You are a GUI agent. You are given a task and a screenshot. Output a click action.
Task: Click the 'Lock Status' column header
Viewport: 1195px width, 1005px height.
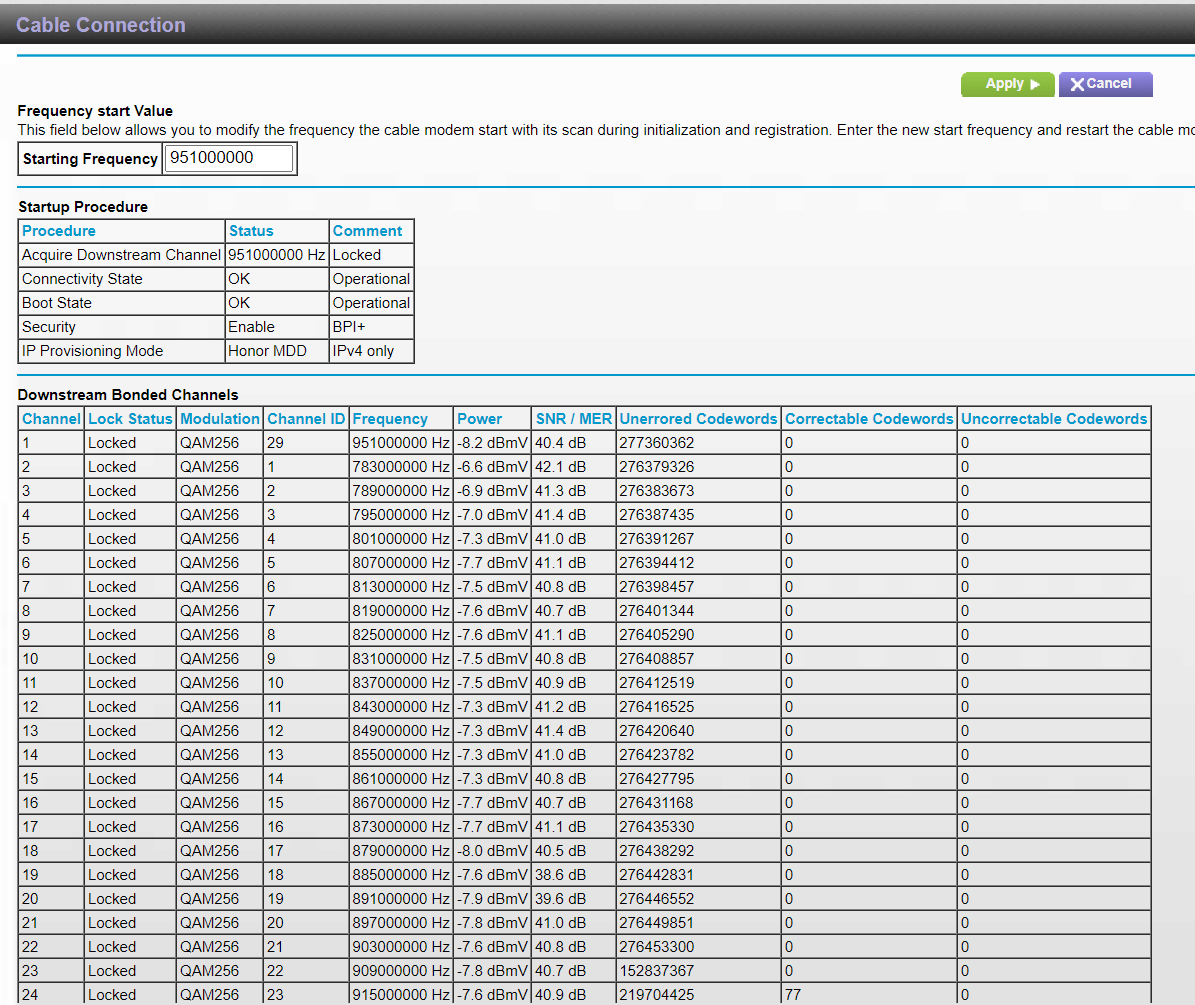click(130, 419)
